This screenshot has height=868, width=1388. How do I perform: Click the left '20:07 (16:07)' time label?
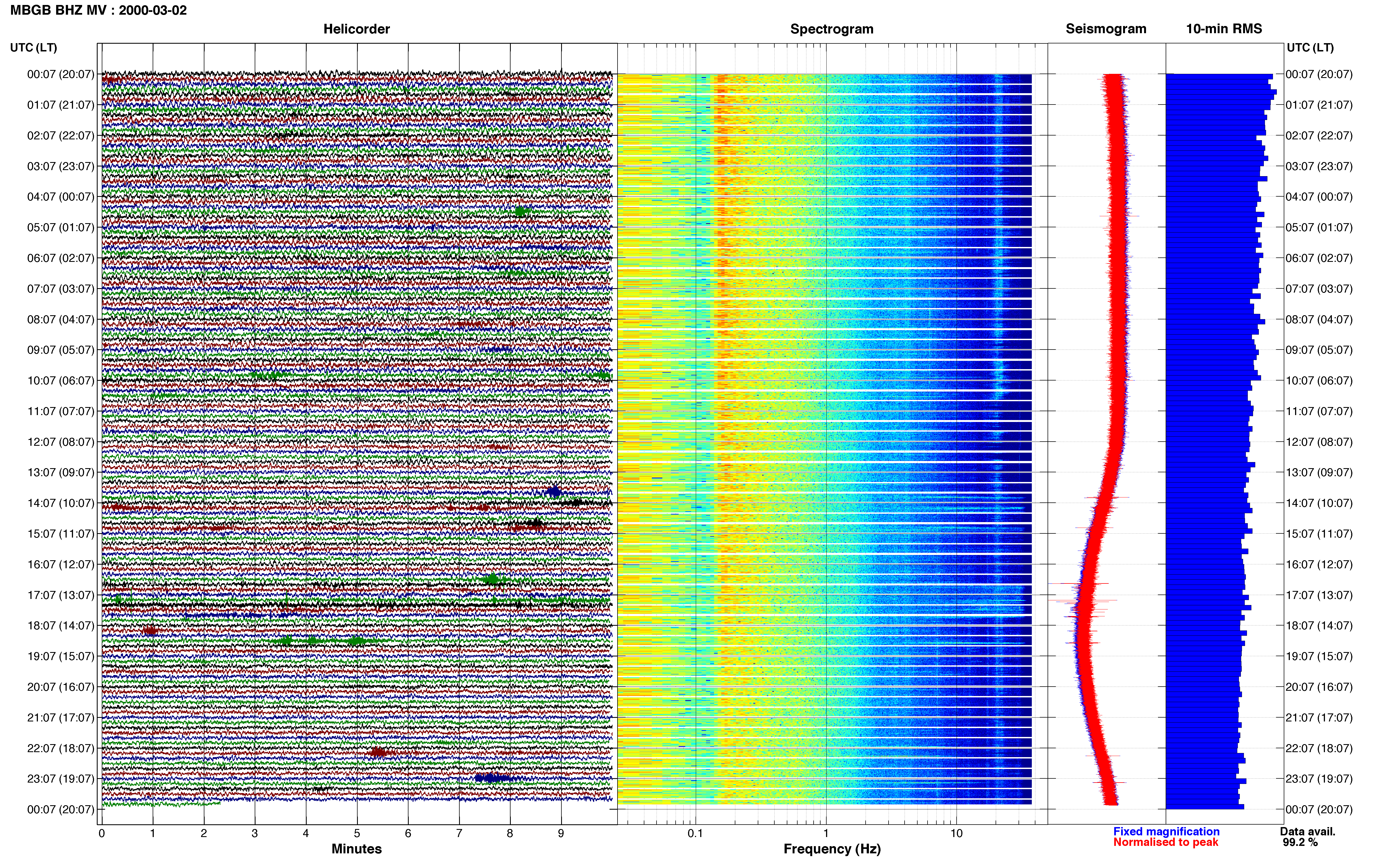(x=61, y=687)
